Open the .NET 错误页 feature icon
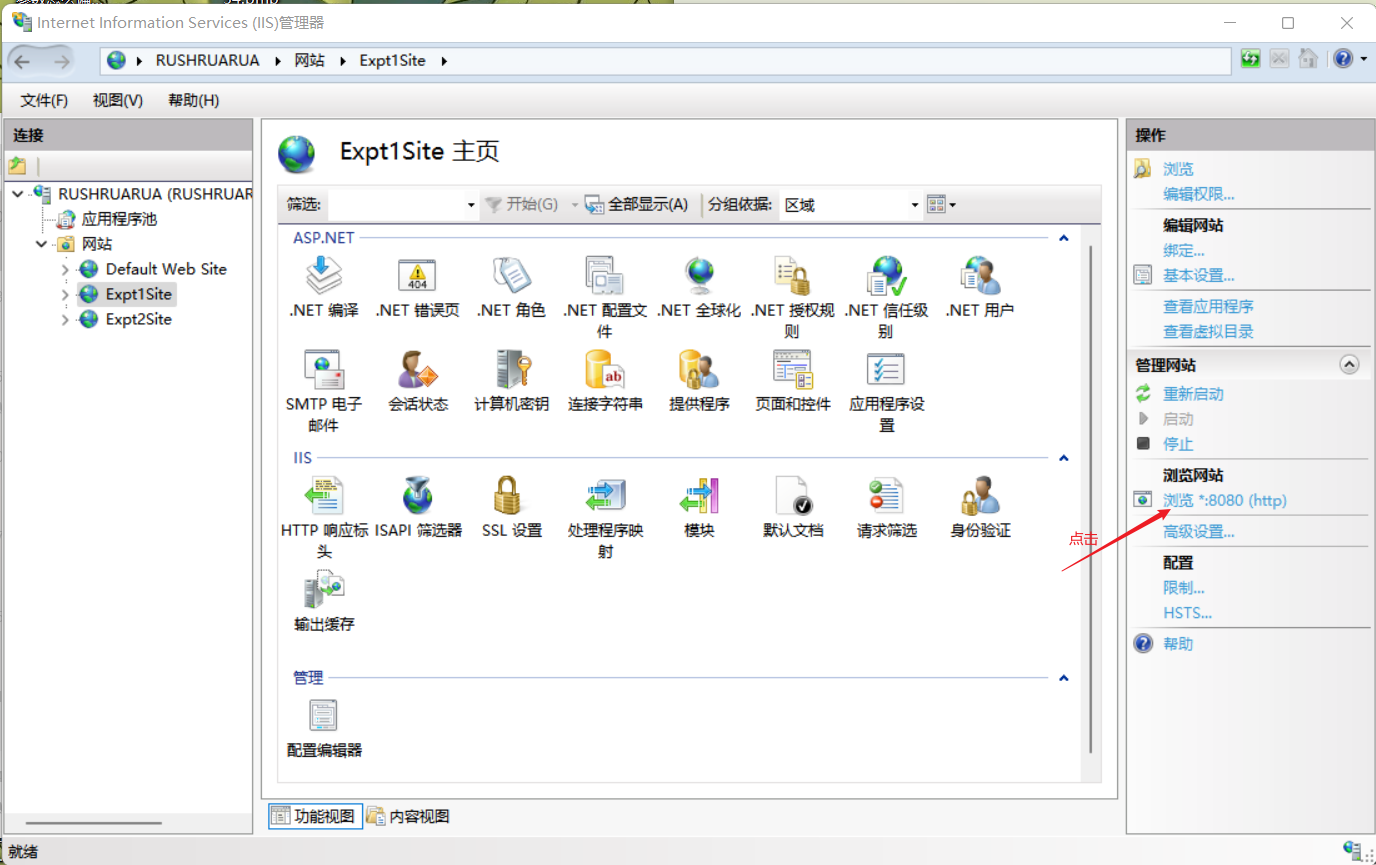Image resolution: width=1376 pixels, height=865 pixels. [418, 275]
